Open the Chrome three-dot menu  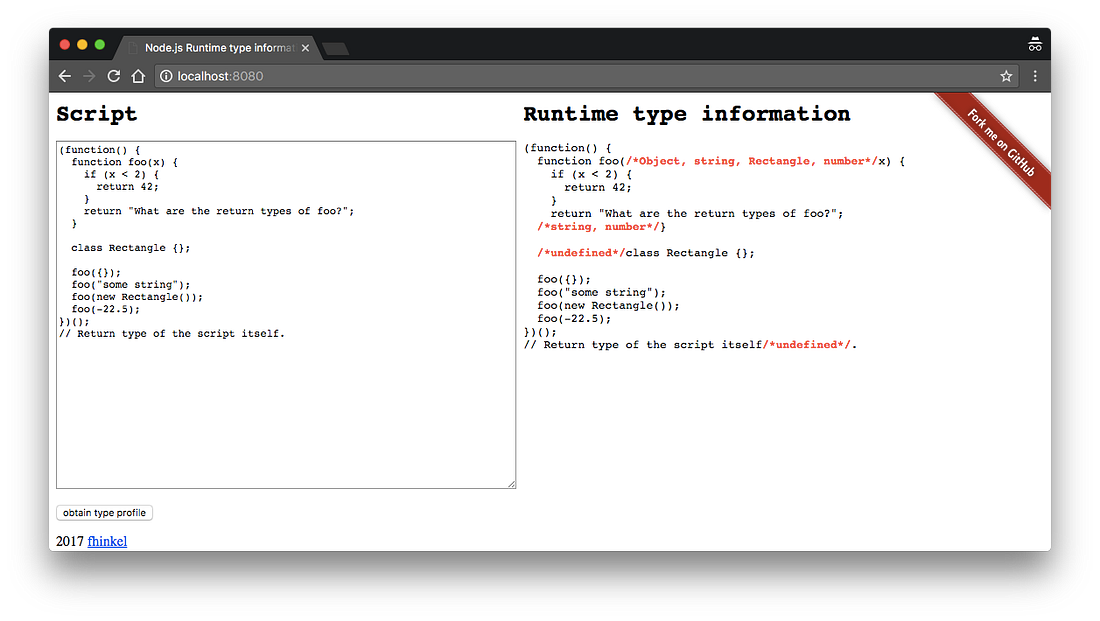click(x=1035, y=76)
